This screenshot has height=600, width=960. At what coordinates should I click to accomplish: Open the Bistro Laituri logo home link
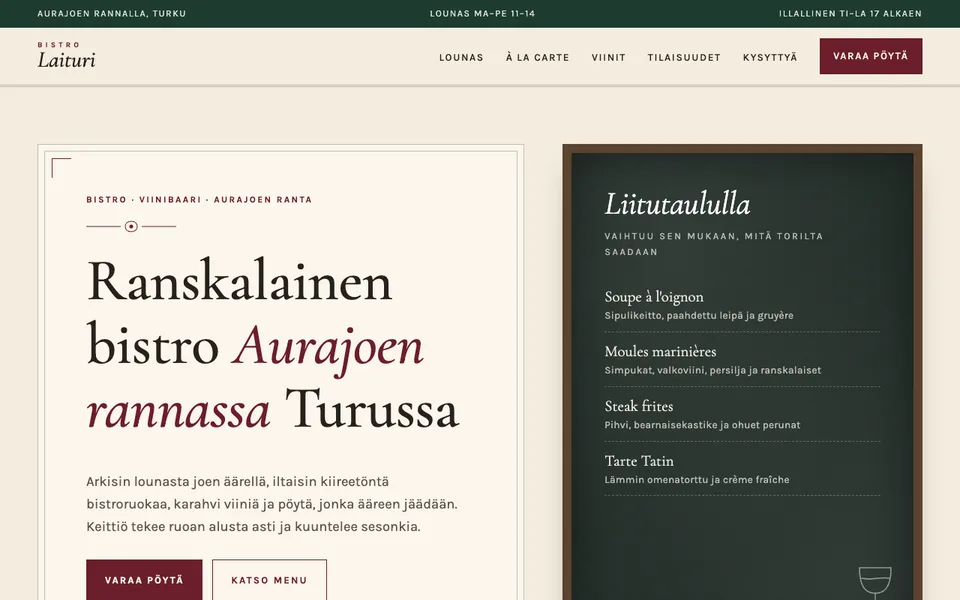[x=66, y=55]
